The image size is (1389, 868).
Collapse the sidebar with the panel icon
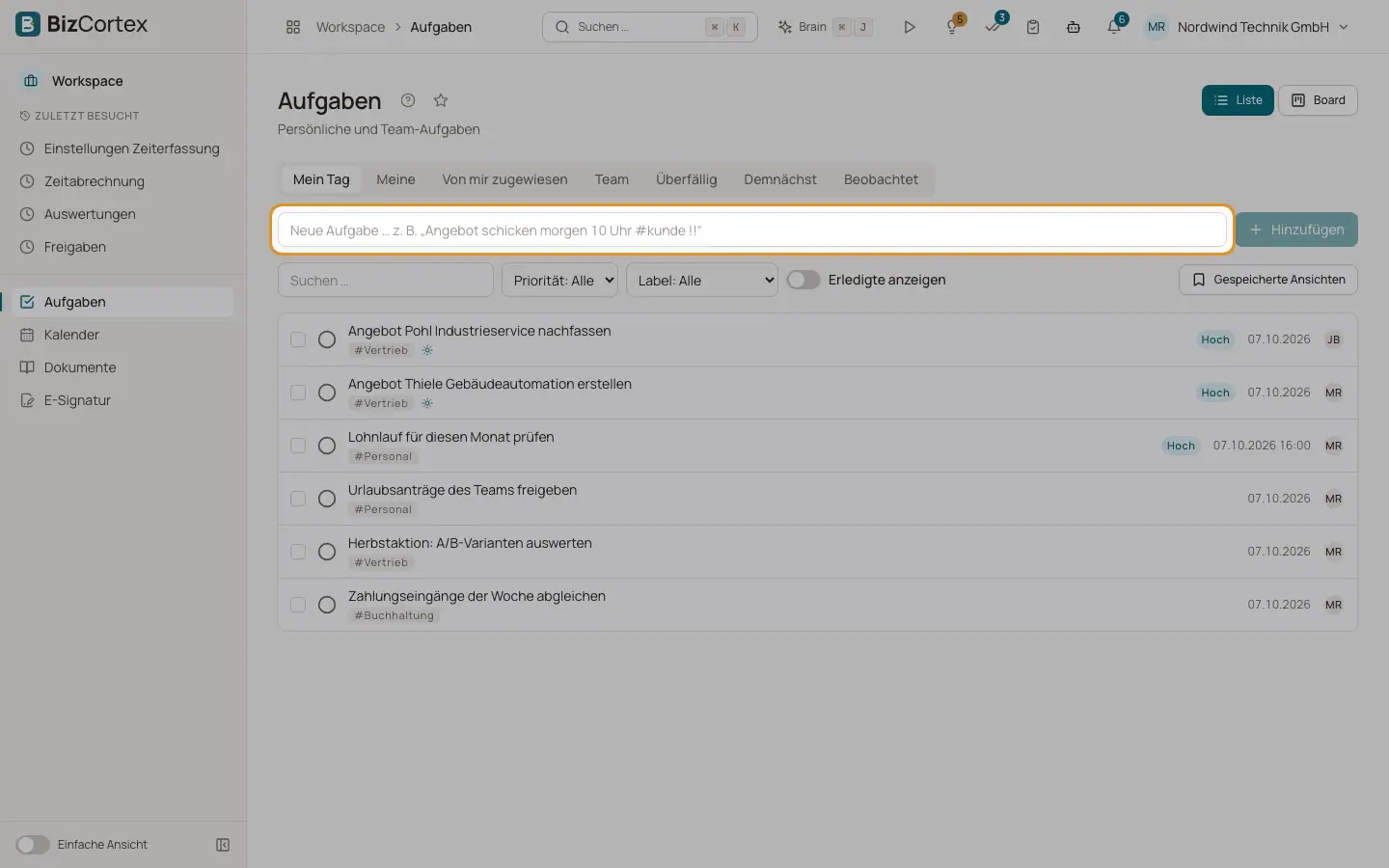coord(223,845)
